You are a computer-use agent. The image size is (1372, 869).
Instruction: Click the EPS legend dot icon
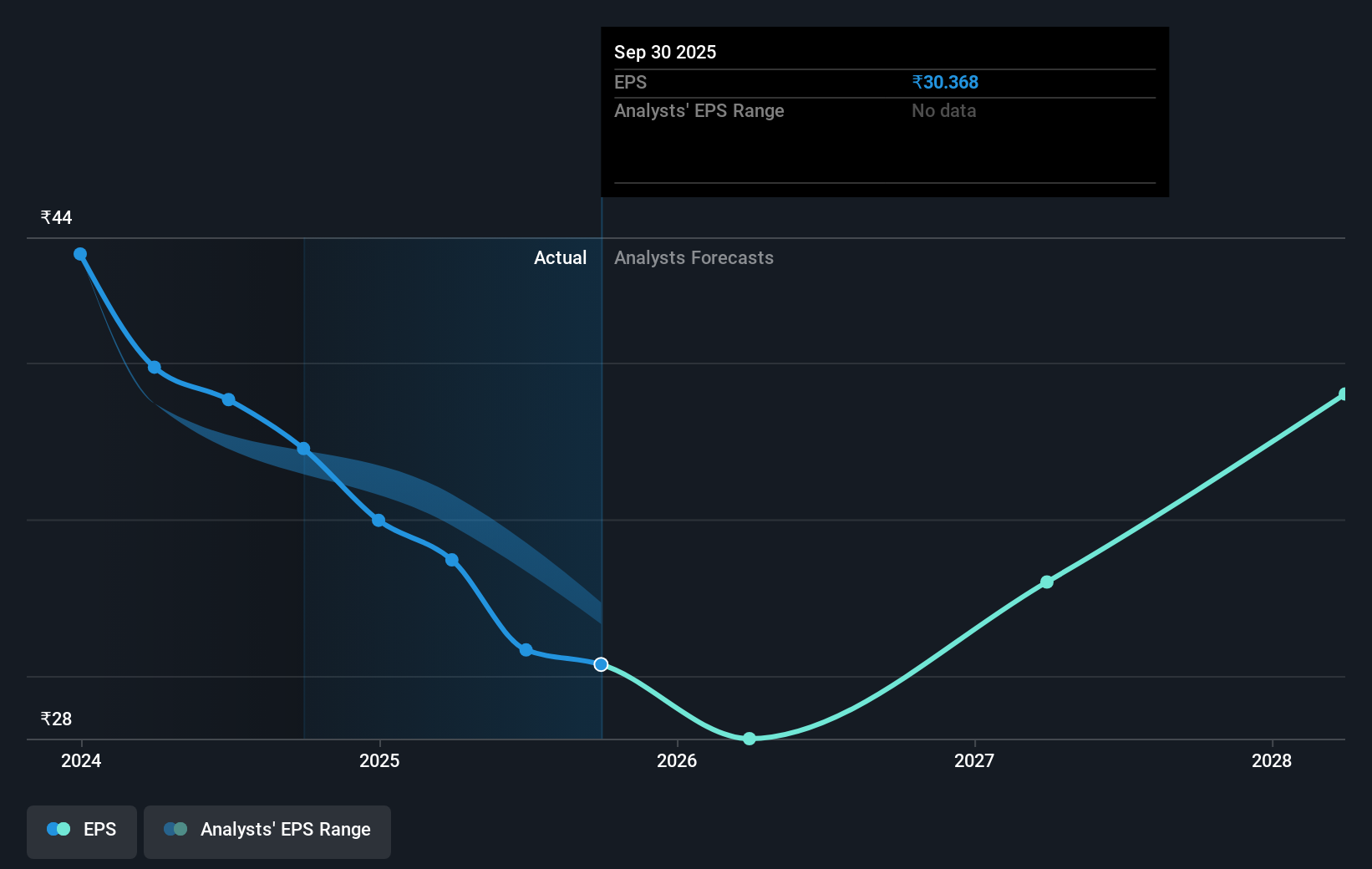click(x=57, y=829)
